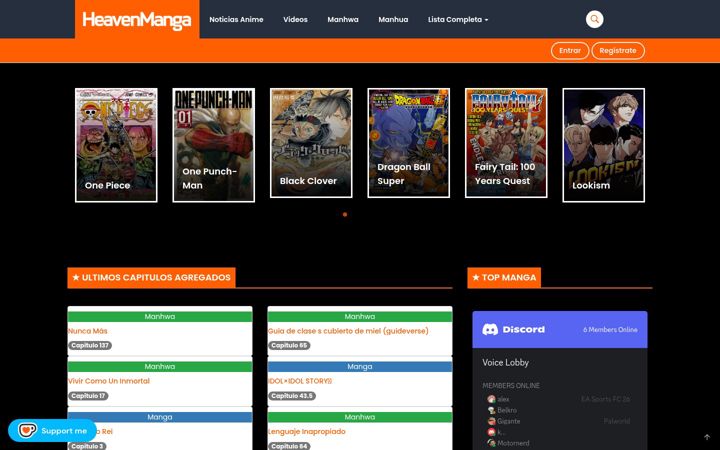Click the scroll-to-top arrow icon

707,437
